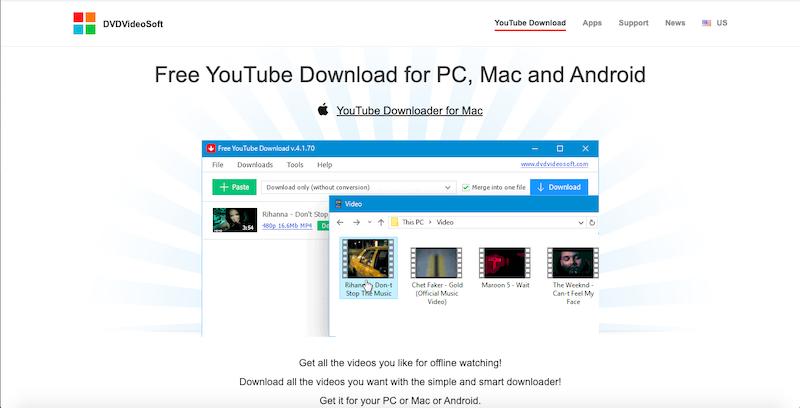Click the Rihanna - Don't Stop title text

coord(295,214)
